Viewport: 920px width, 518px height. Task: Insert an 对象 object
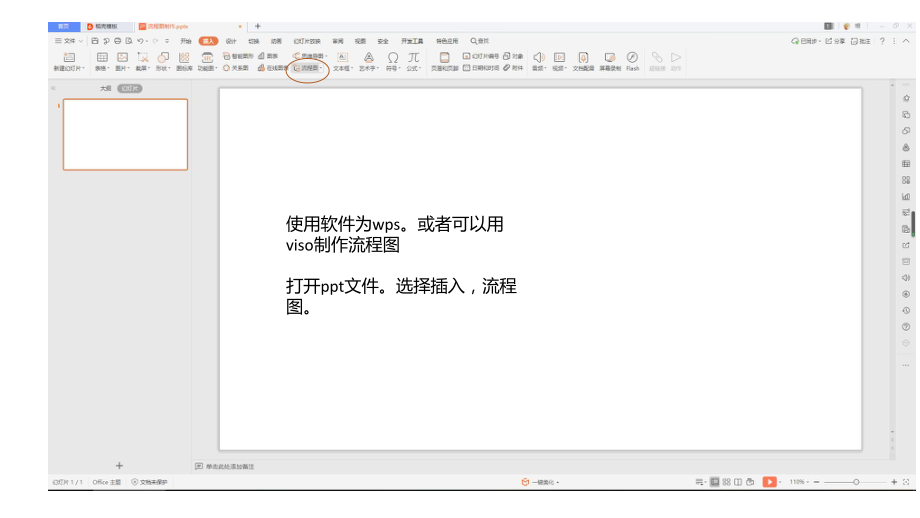point(513,56)
